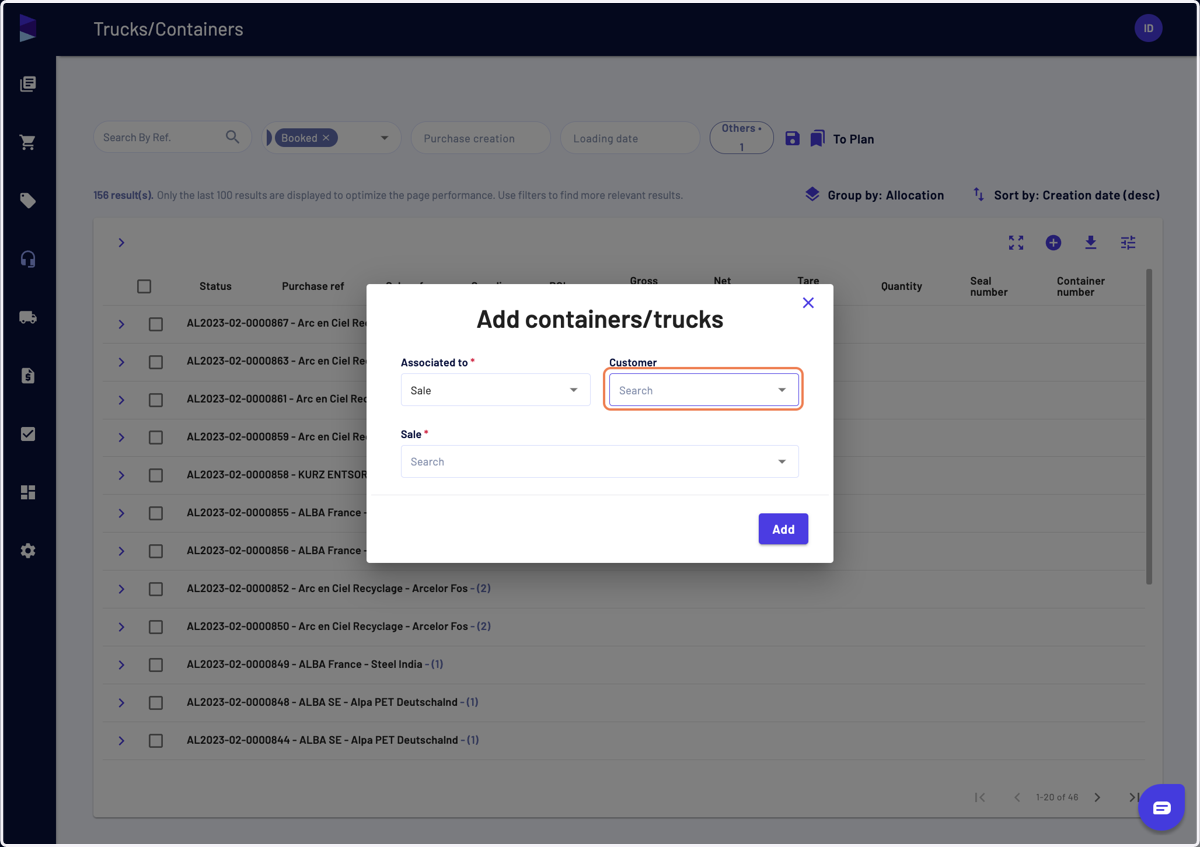The height and width of the screenshot is (847, 1200).
Task: Check the AL2023-02-0000863 row checkbox
Action: pos(155,362)
